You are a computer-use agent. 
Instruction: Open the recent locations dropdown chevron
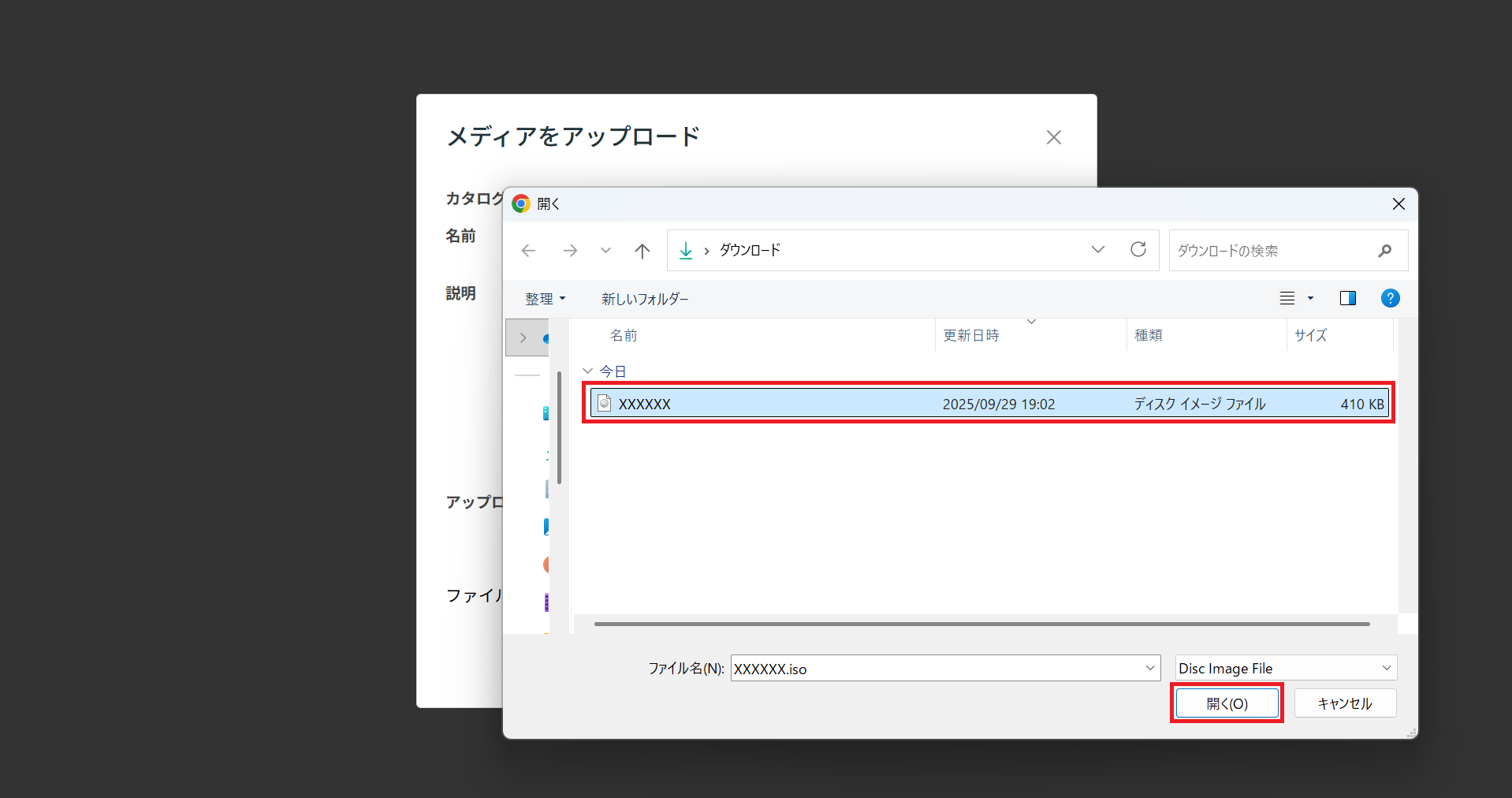[x=605, y=251]
